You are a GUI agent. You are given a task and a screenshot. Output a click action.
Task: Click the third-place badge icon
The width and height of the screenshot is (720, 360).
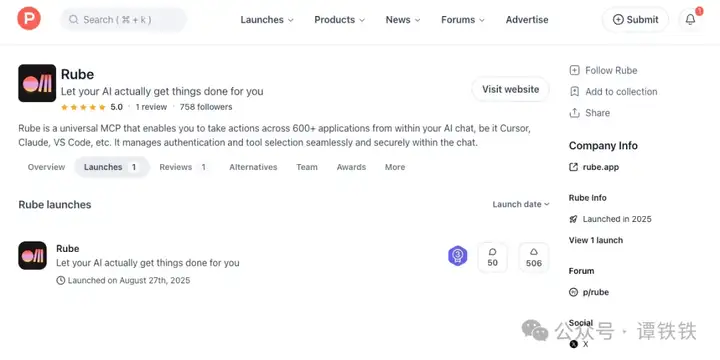(457, 256)
